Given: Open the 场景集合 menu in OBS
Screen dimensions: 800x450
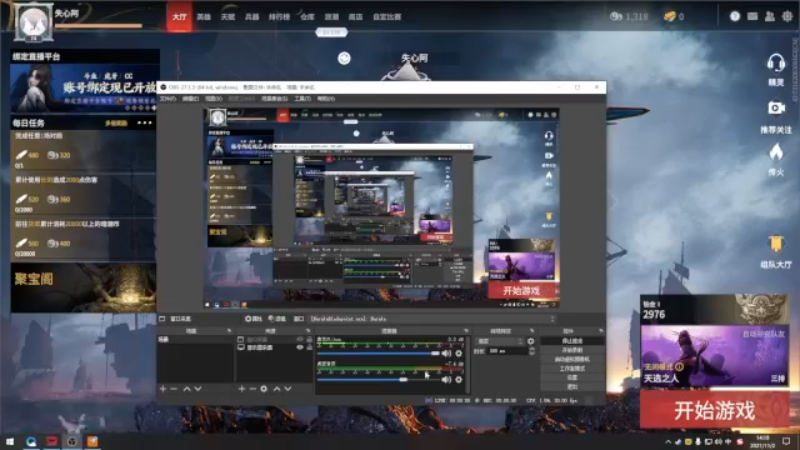Looking at the screenshot, I should tap(274, 98).
